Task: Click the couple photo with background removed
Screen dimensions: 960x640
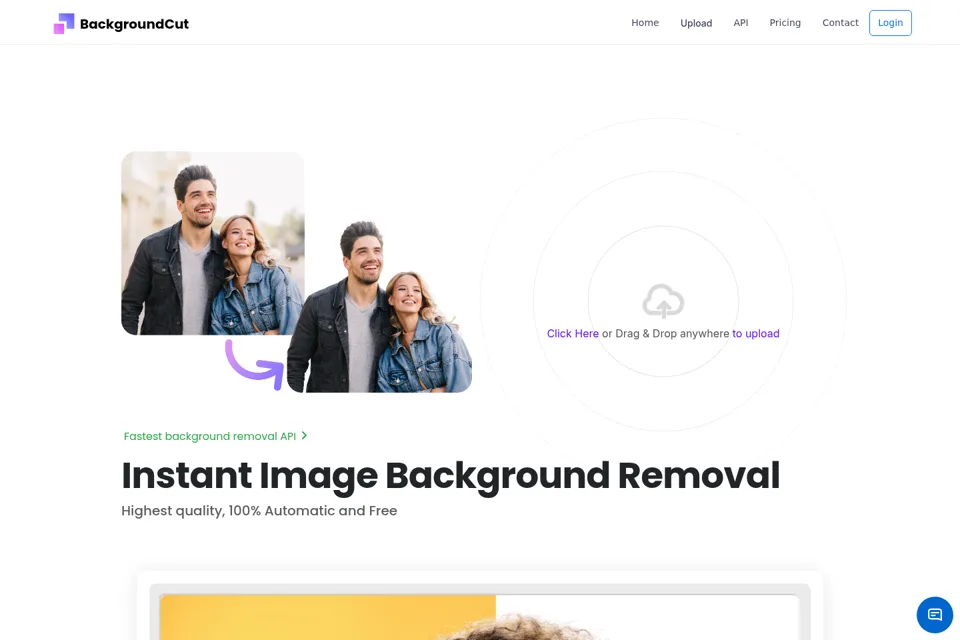Action: tap(380, 306)
